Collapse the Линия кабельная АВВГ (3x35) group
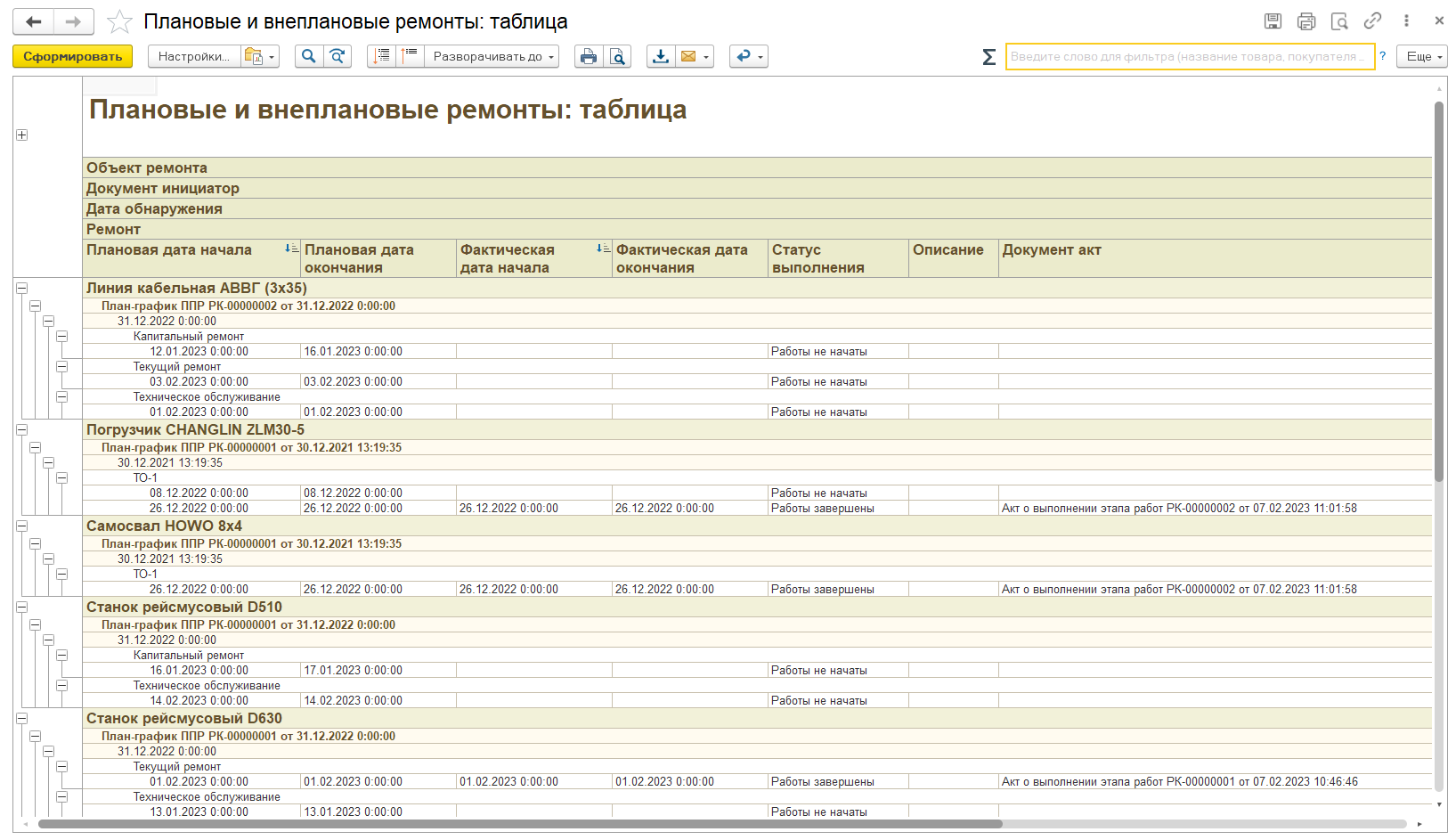 tap(22, 288)
